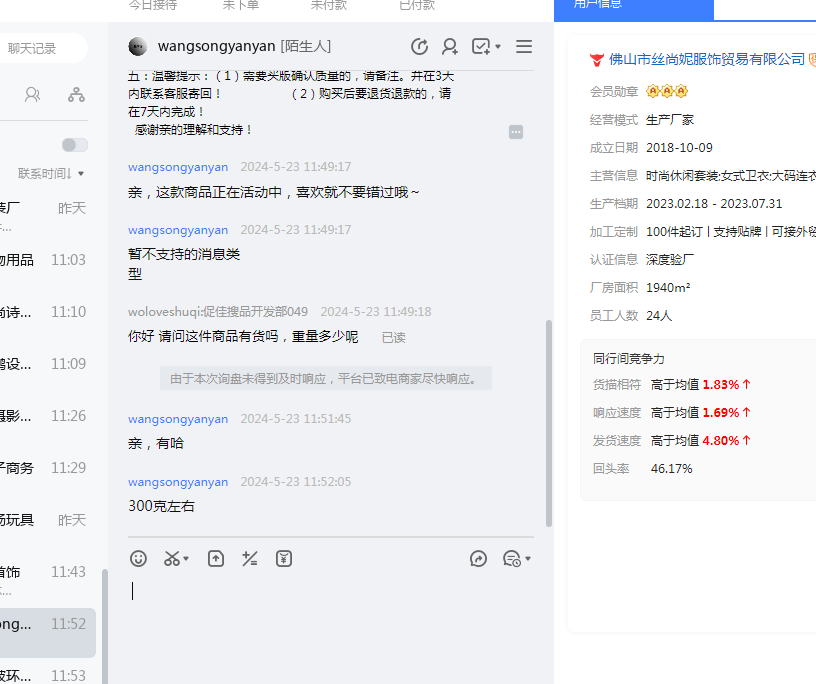Click the upload file icon
The image size is (816, 684).
point(216,559)
